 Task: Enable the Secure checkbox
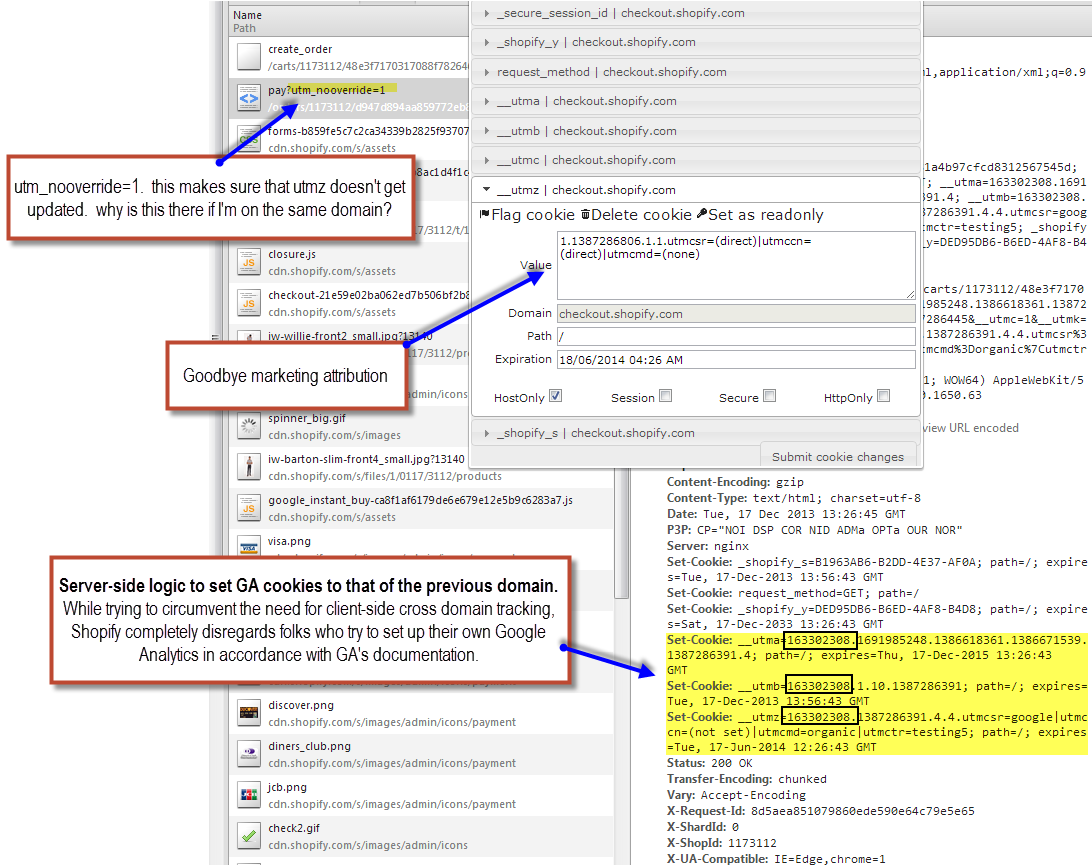[770, 396]
